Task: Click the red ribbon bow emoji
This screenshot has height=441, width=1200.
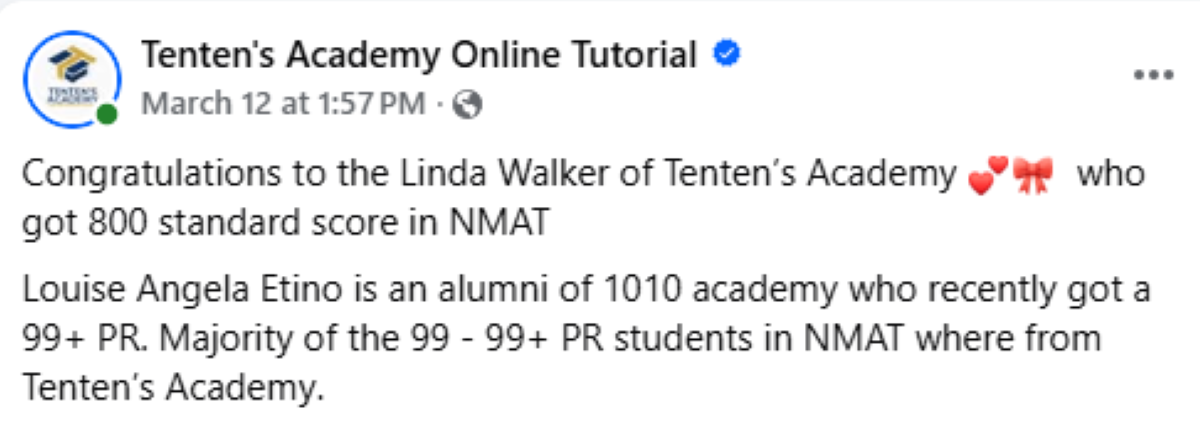Action: click(x=1033, y=177)
